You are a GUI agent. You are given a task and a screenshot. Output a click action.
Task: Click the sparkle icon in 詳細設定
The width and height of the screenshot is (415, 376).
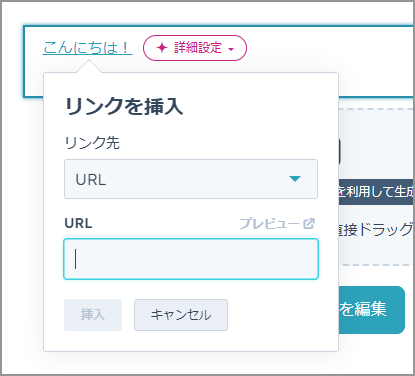pyautogui.click(x=162, y=48)
